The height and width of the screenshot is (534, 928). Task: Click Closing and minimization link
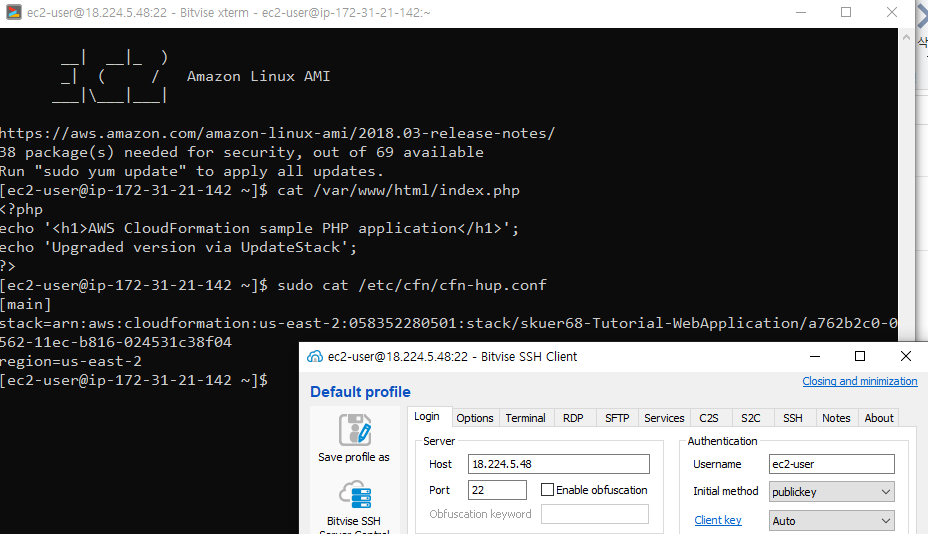859,381
